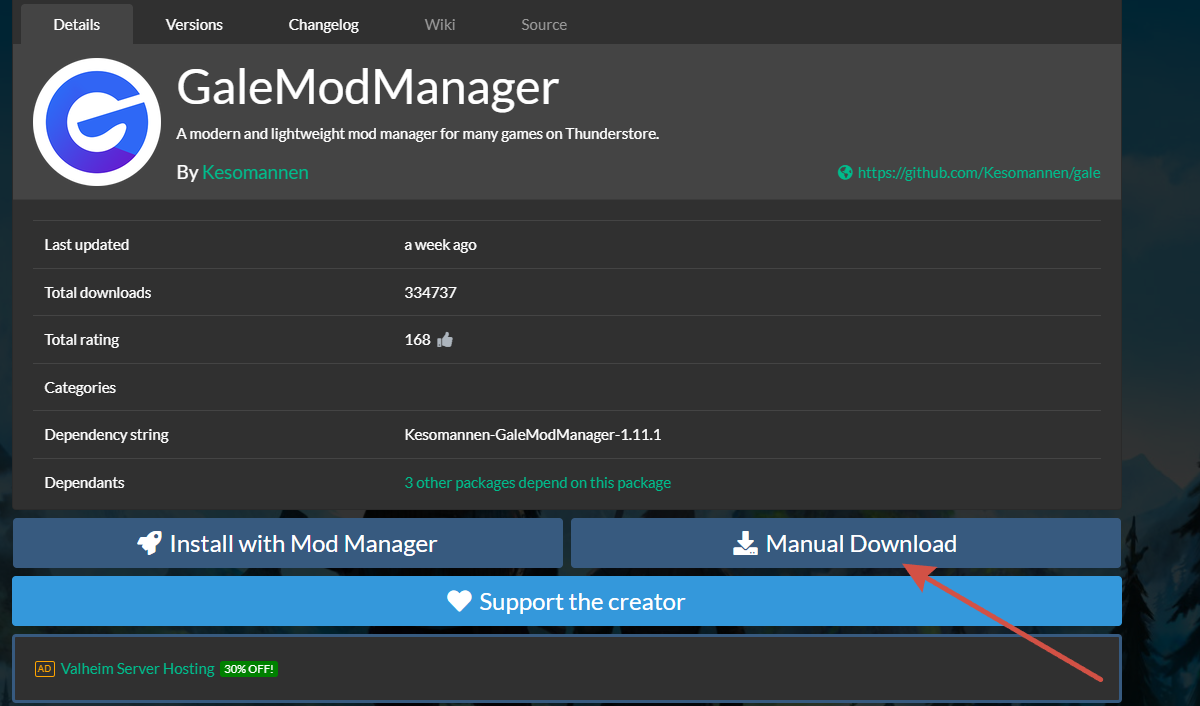Screen dimensions: 1200x706
Task: Click the heart icon on Support the creator
Action: tap(459, 601)
